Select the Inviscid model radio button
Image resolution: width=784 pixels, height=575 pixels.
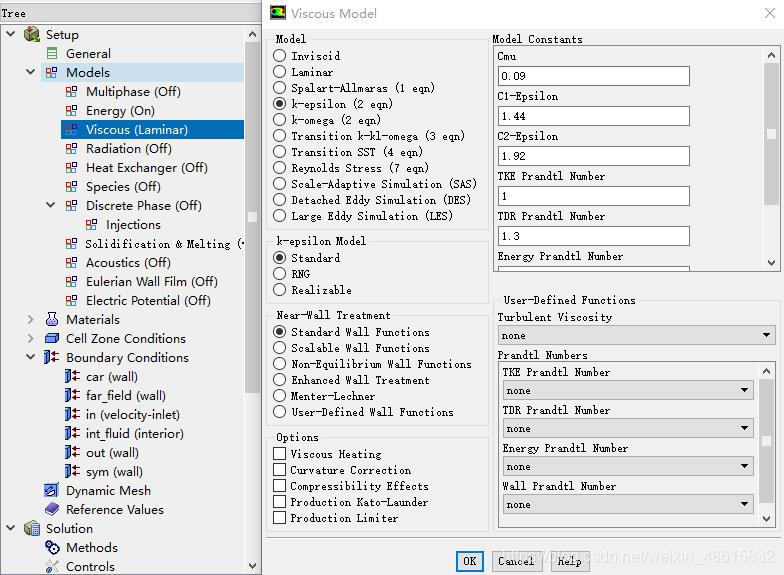[280, 56]
